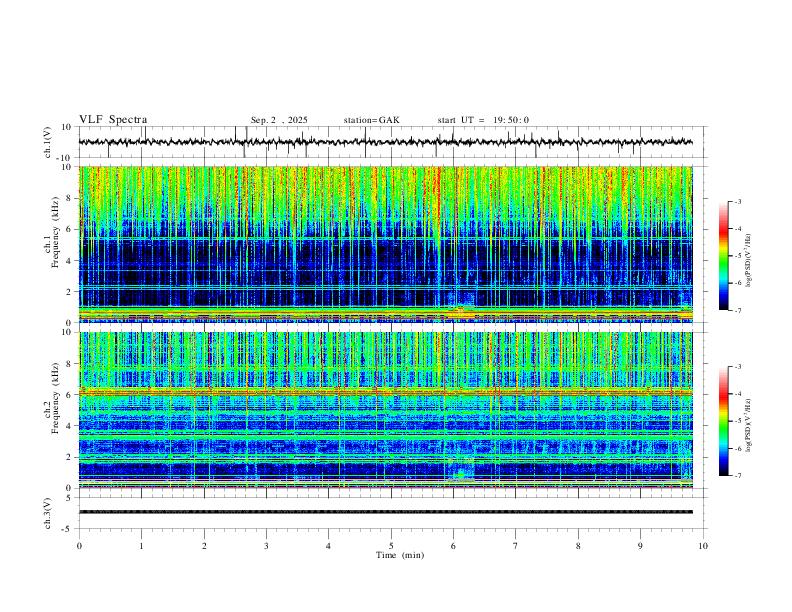The width and height of the screenshot is (792, 612).
Task: Click time axis tick label '9'
Action: pyautogui.click(x=640, y=546)
